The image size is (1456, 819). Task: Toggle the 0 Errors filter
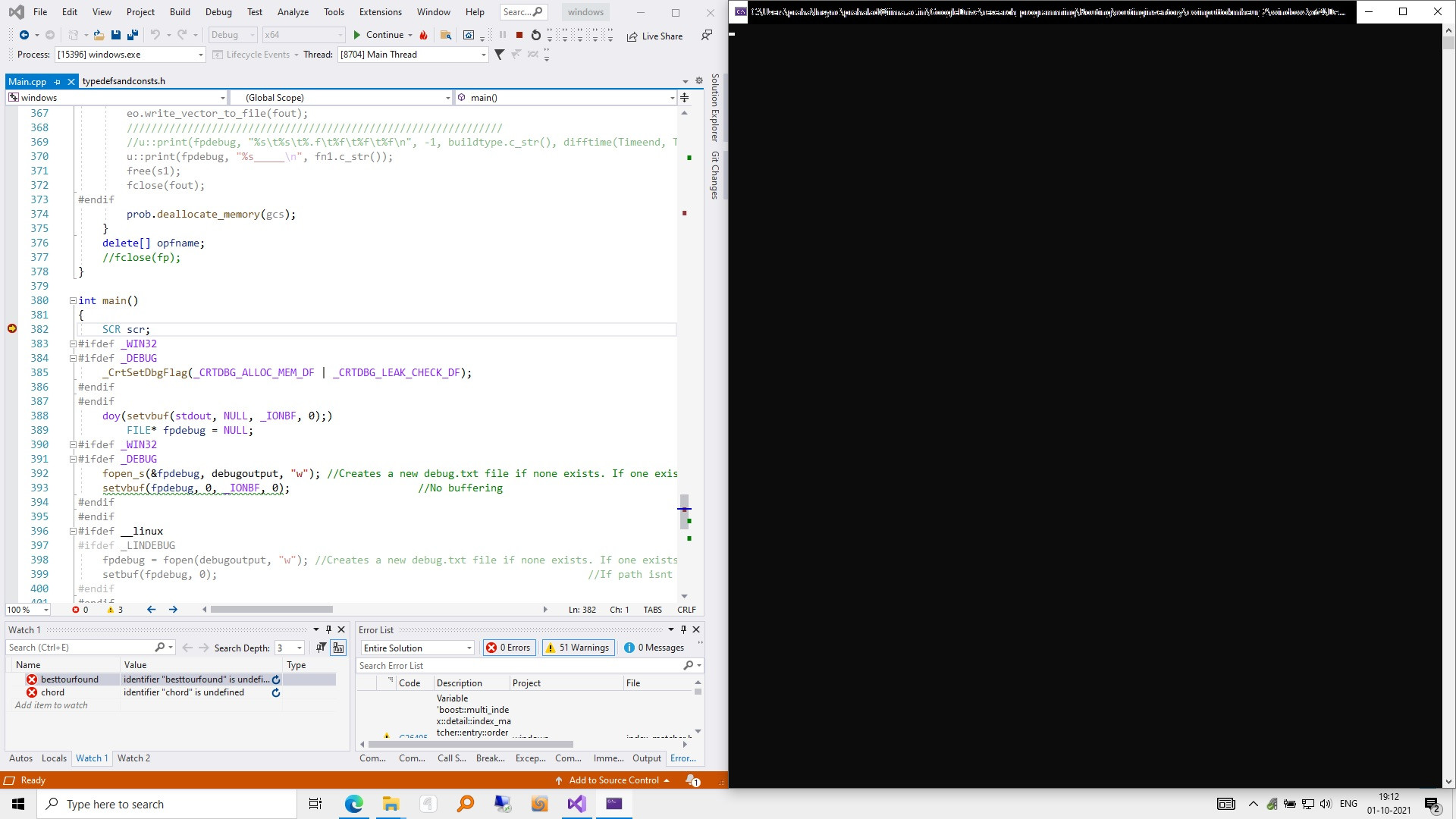click(x=509, y=648)
